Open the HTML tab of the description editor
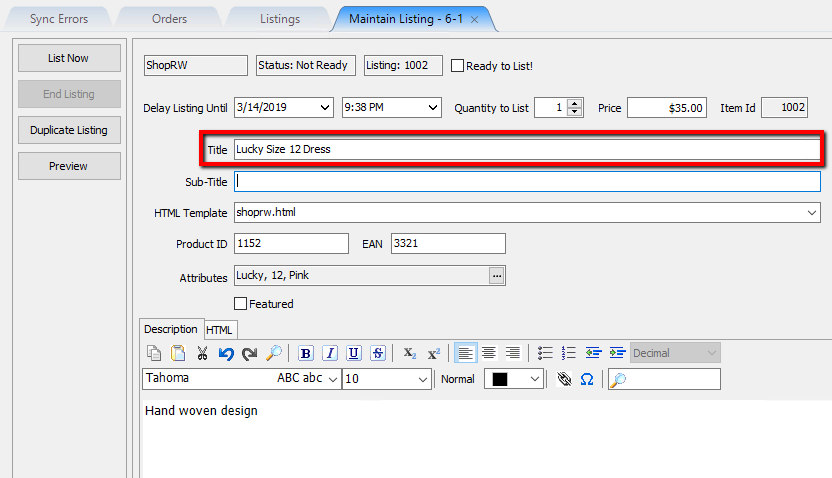 pyautogui.click(x=219, y=330)
